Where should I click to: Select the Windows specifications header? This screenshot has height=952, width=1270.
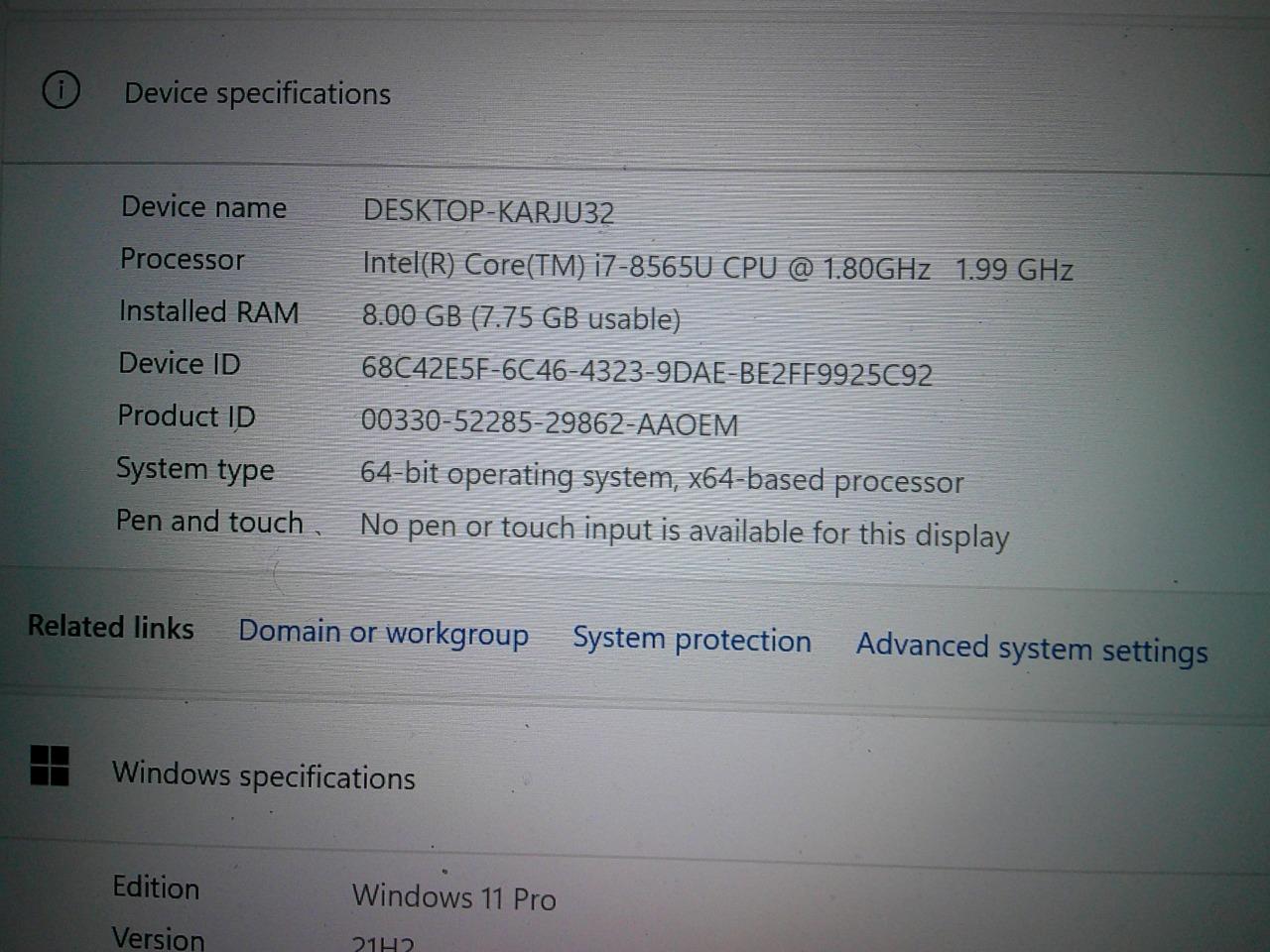click(263, 775)
